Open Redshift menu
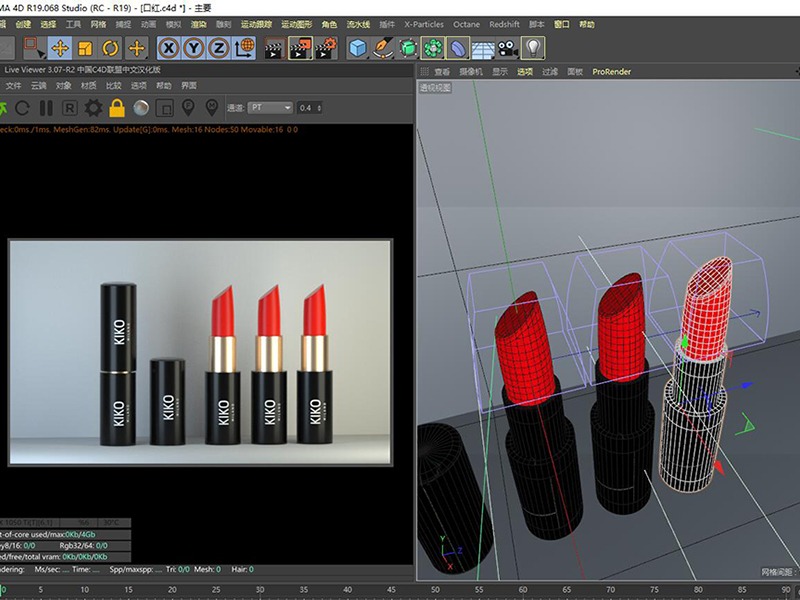Screen dimensions: 800x600 click(x=504, y=24)
